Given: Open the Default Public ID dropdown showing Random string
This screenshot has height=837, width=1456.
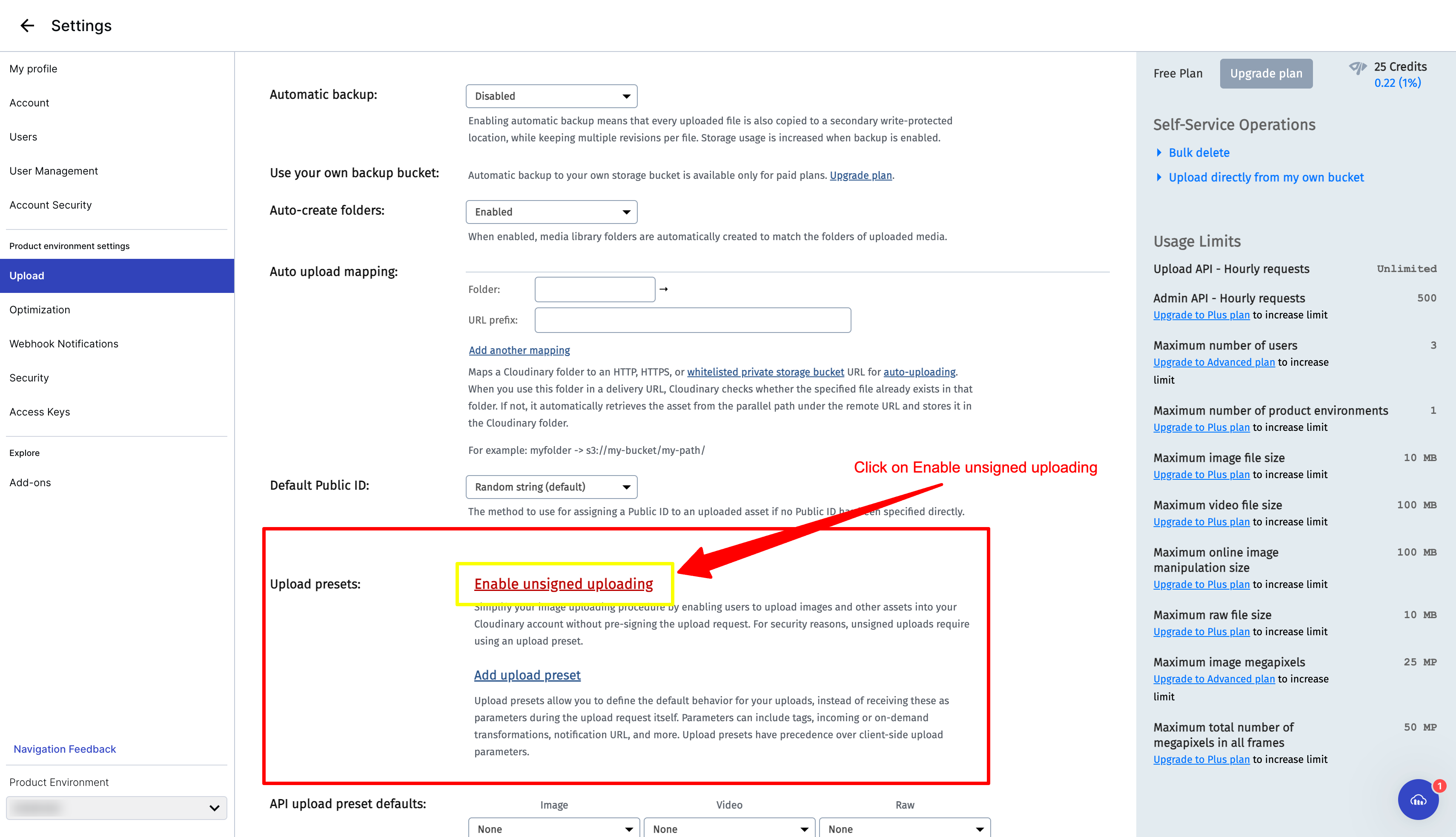Looking at the screenshot, I should (x=551, y=486).
